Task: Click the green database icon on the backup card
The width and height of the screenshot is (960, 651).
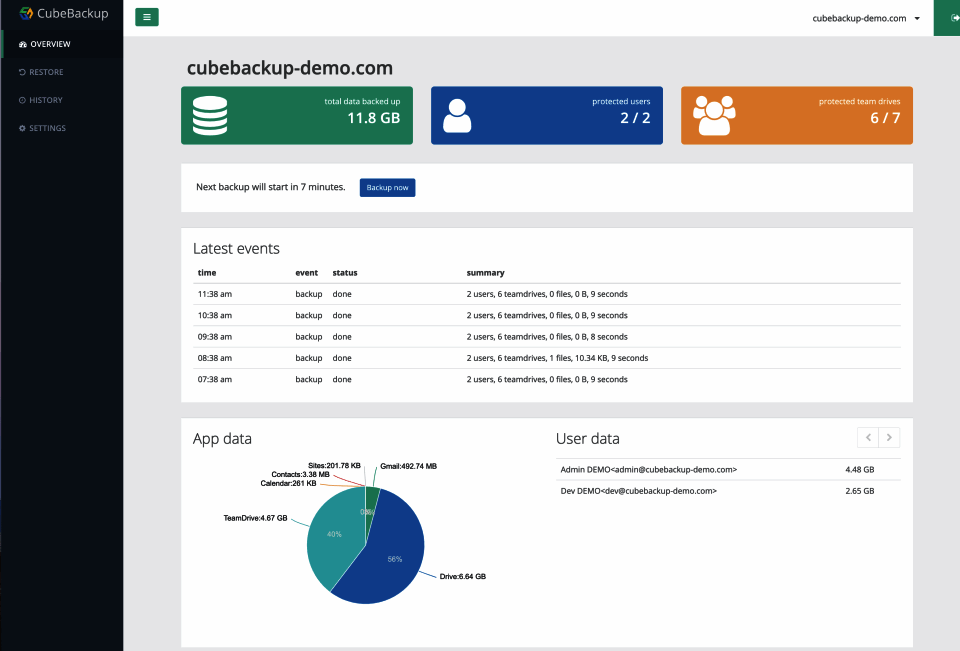Action: tap(209, 114)
